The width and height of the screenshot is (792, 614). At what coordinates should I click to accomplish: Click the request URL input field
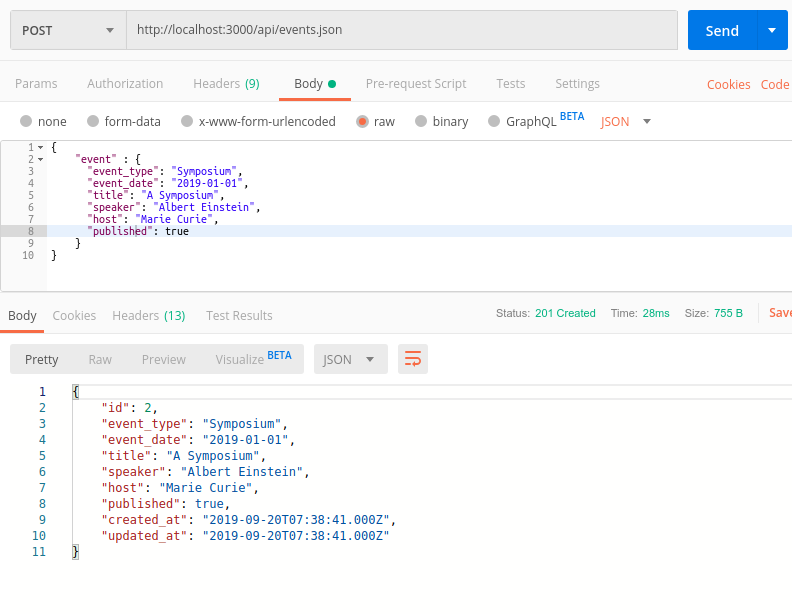pos(400,30)
